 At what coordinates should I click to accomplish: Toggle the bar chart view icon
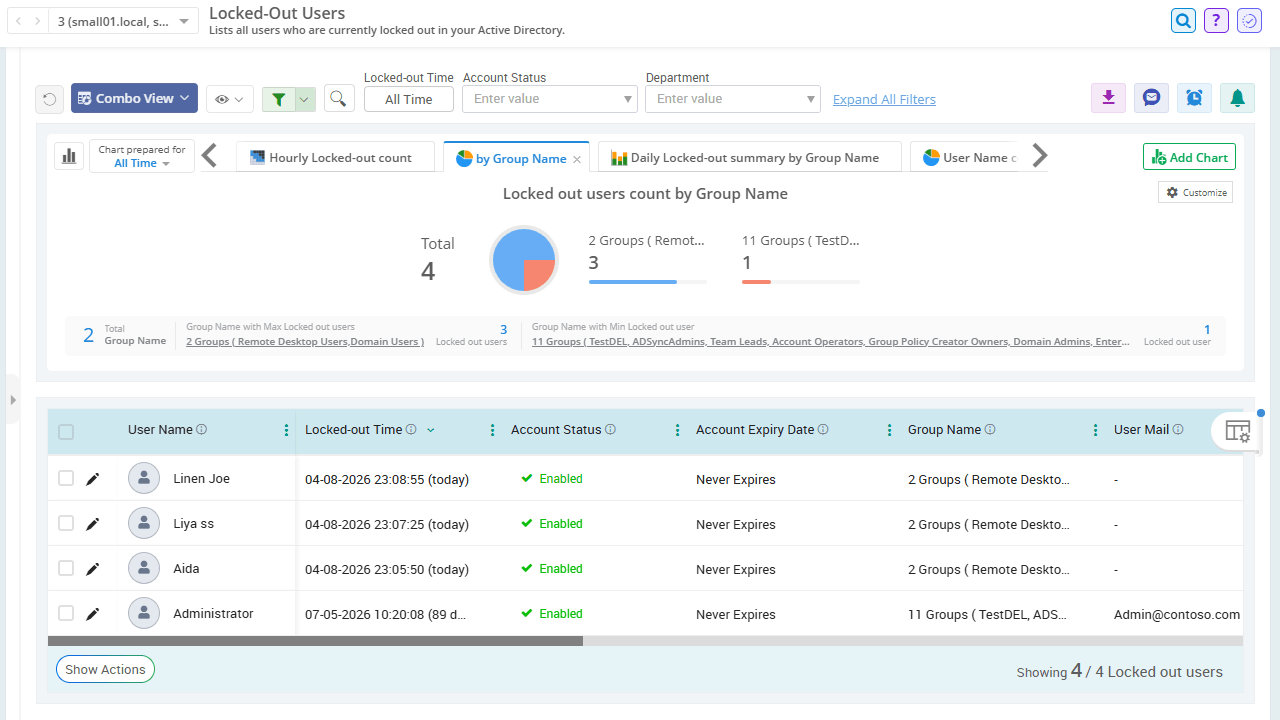[x=69, y=156]
